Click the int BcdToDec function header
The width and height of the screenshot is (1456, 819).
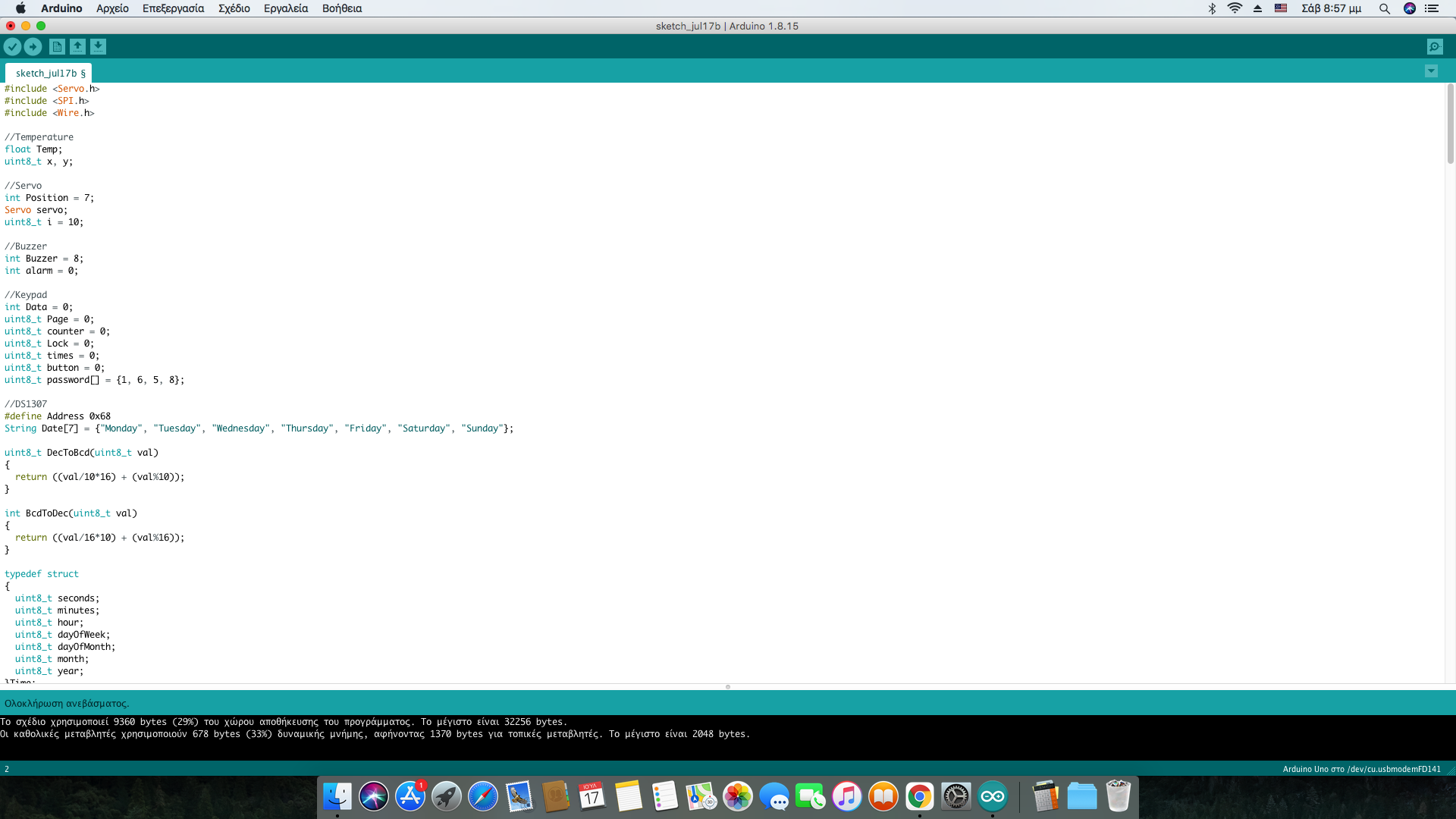point(71,513)
